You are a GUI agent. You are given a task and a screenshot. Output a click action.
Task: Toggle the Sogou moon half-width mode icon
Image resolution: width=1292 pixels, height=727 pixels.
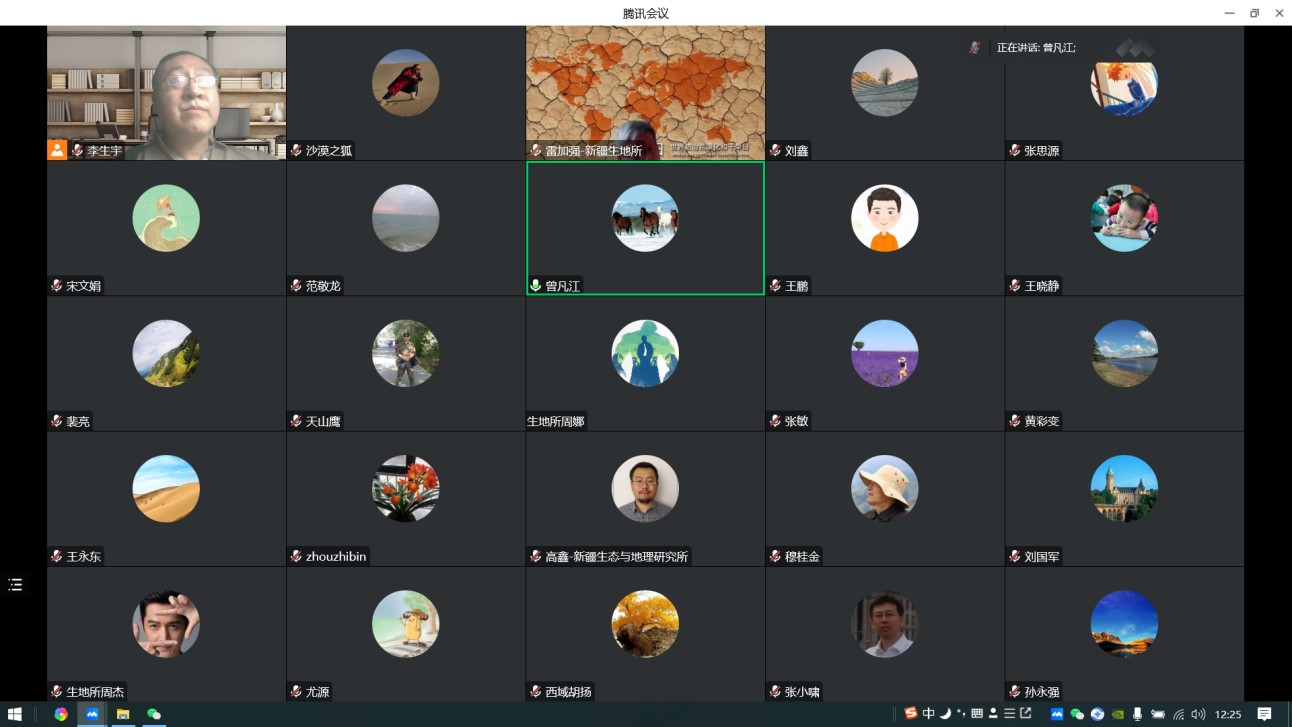(944, 714)
